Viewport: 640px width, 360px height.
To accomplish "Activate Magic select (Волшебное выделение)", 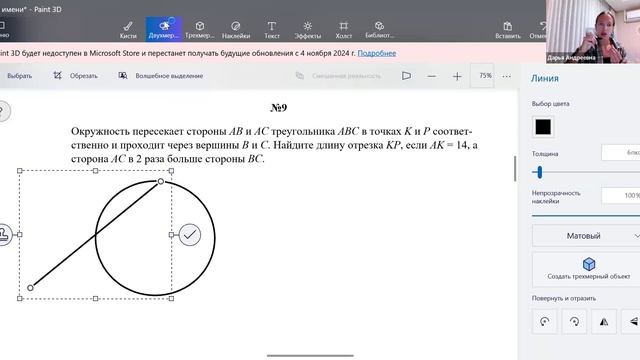I will (161, 76).
